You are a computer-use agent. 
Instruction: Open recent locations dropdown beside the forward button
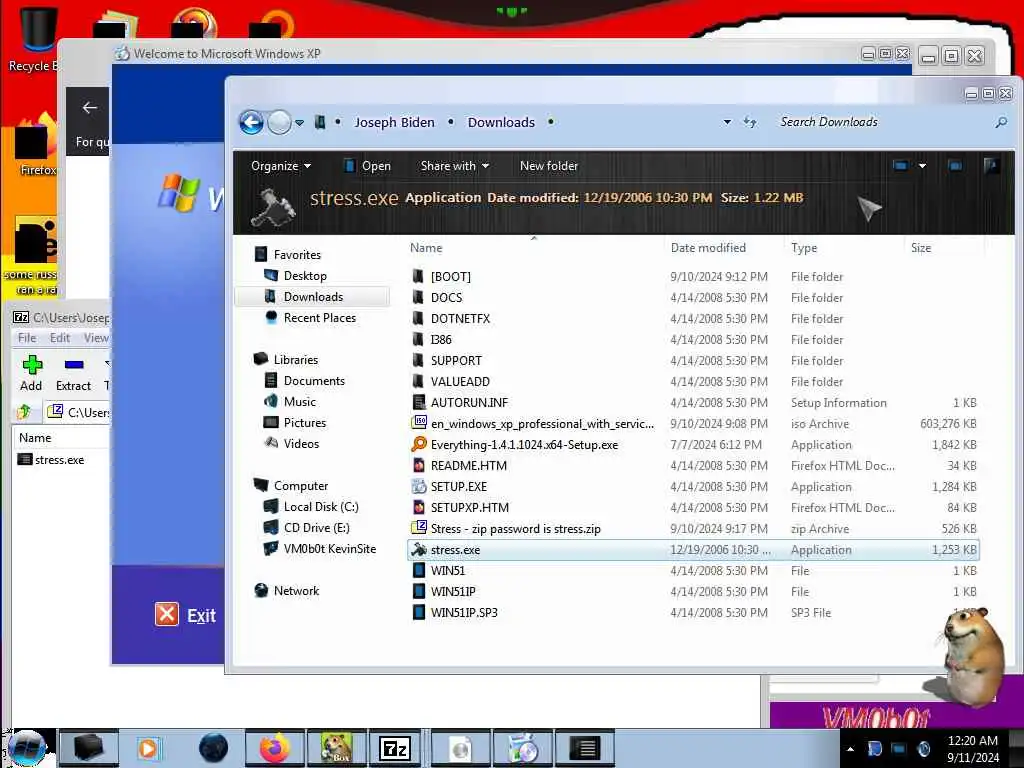(299, 123)
